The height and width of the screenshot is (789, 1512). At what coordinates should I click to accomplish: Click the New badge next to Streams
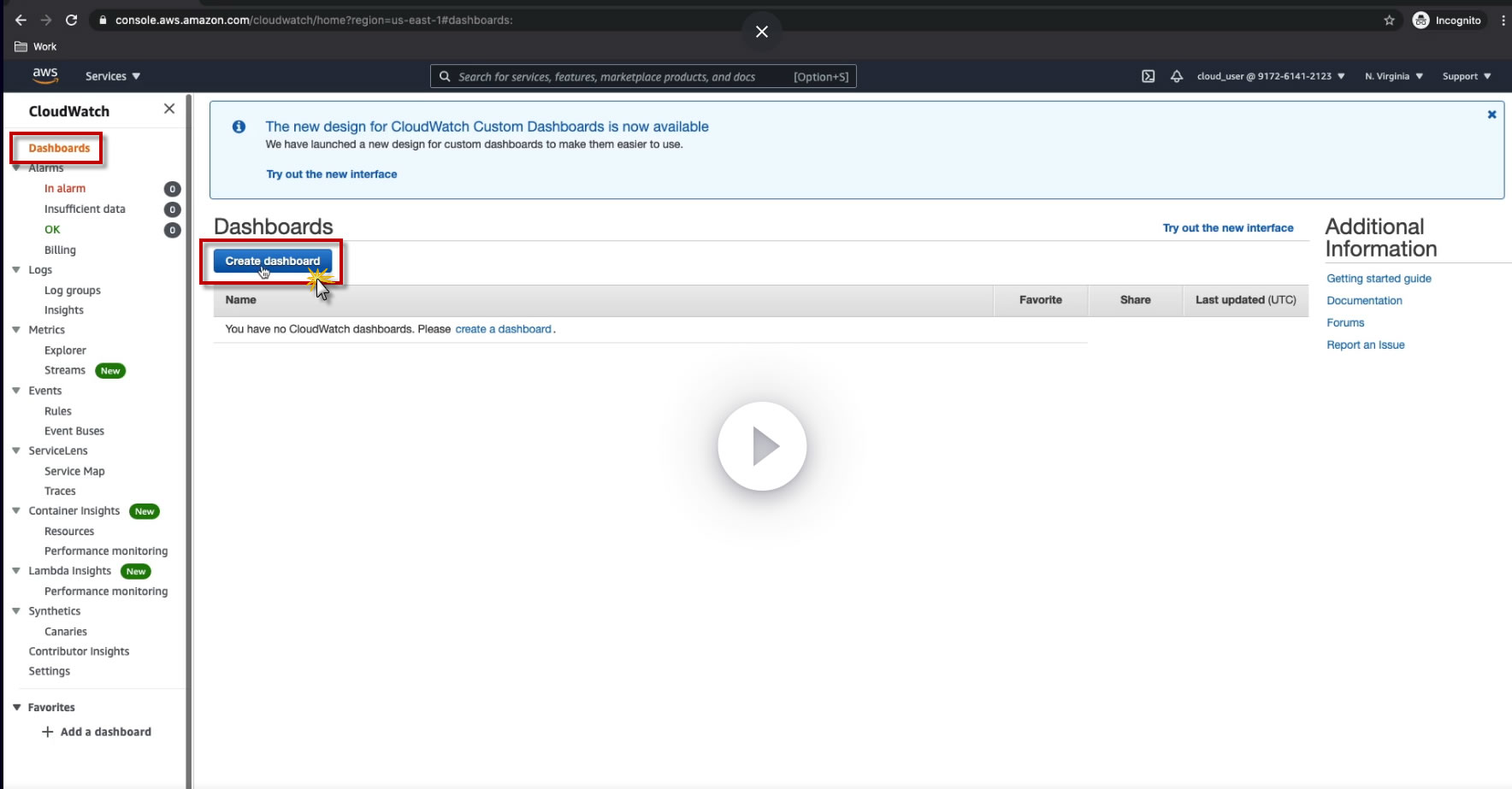[110, 371]
